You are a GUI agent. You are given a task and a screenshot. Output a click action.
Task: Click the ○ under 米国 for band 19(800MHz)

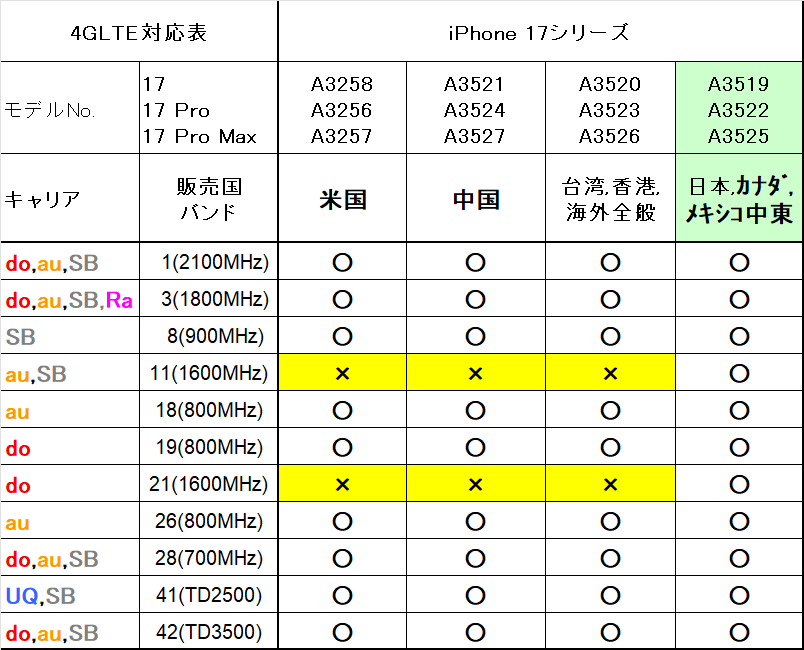coord(342,447)
